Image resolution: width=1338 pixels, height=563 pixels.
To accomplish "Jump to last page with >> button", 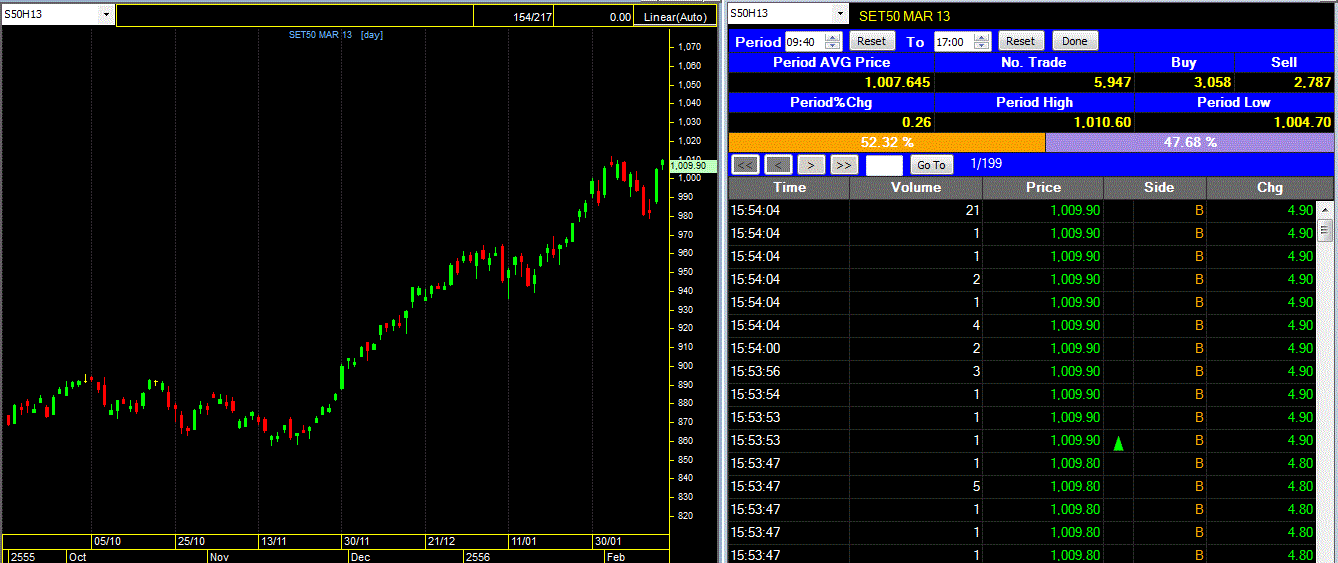I will coord(845,165).
